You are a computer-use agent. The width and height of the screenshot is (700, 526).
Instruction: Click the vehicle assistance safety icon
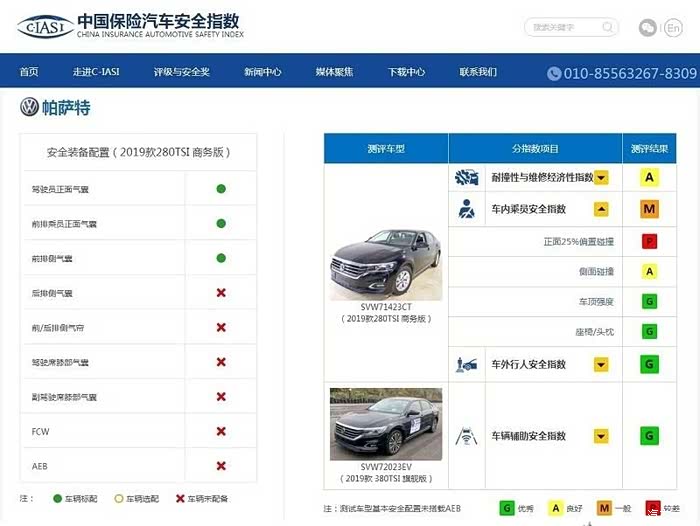467,436
